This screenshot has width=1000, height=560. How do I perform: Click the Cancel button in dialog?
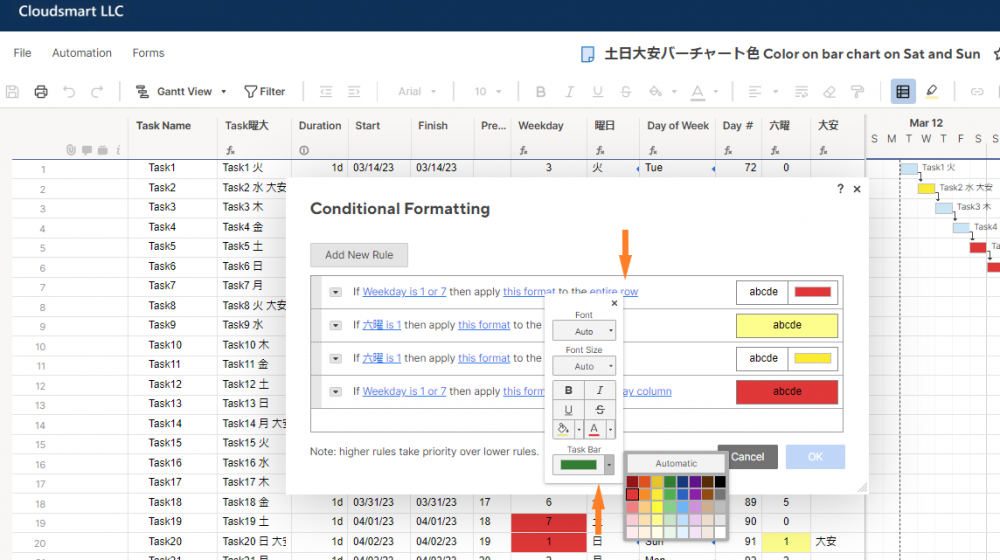click(x=747, y=457)
